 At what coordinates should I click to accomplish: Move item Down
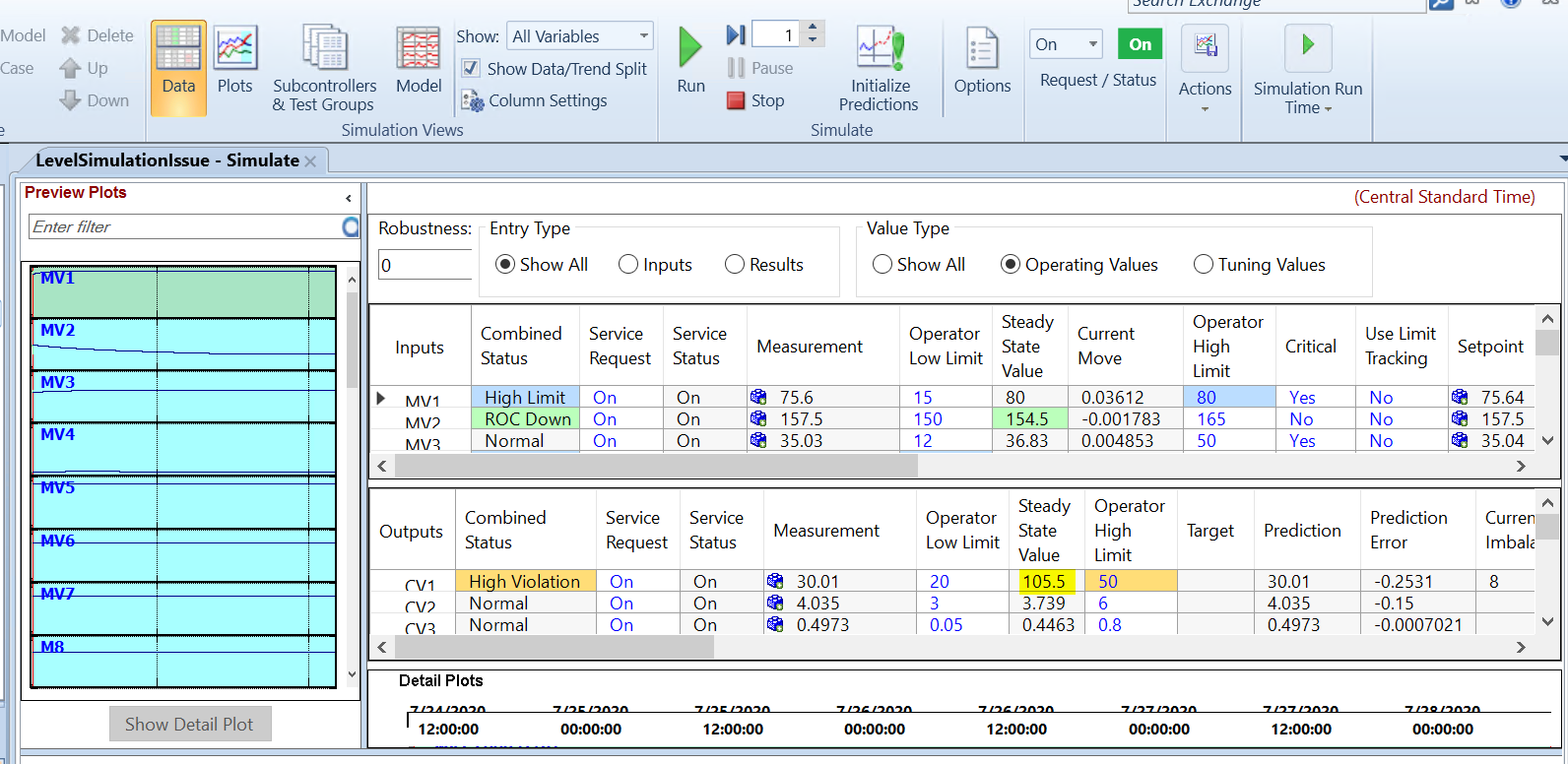pos(95,100)
